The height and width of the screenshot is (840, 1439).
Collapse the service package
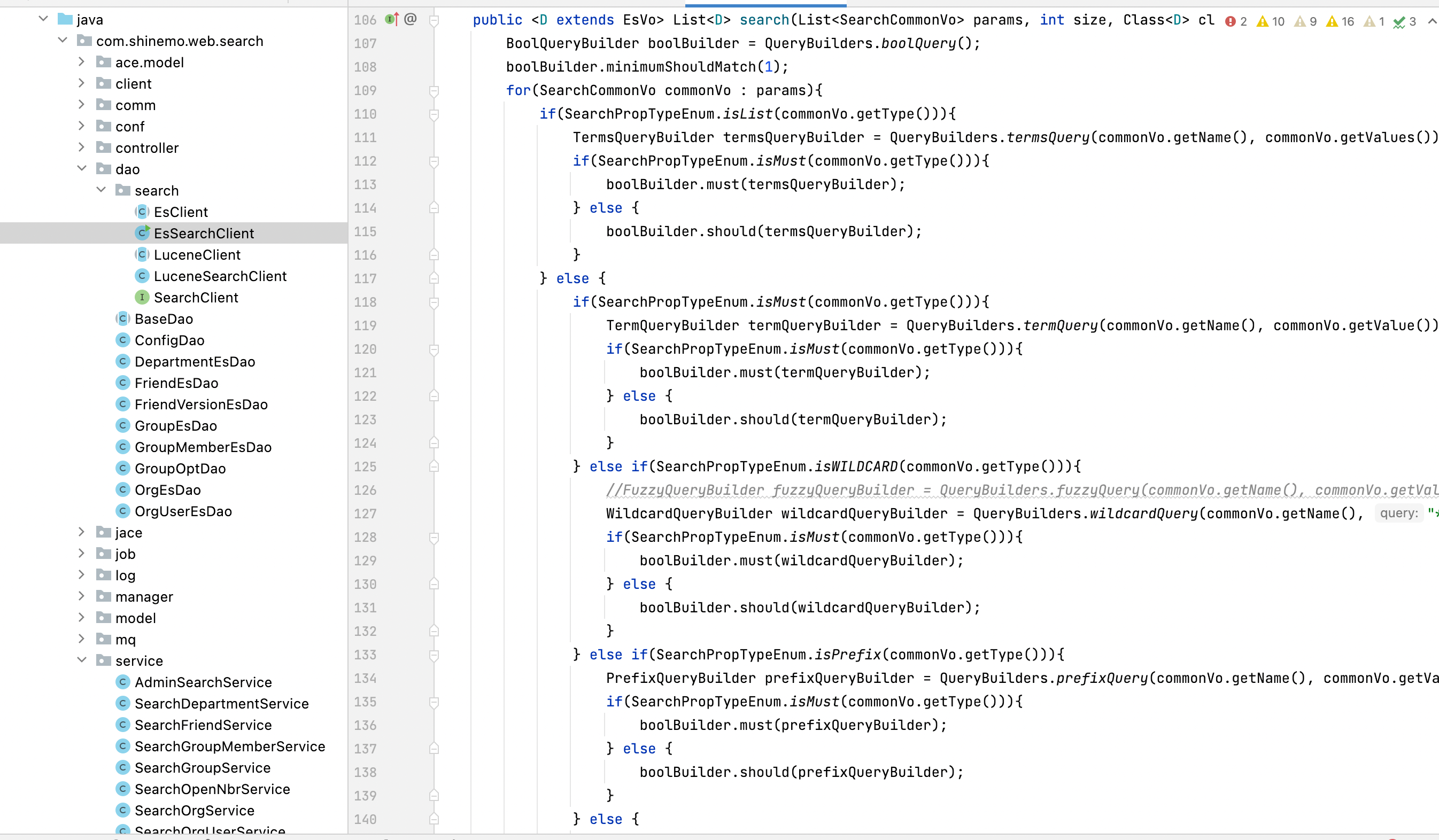pyautogui.click(x=82, y=660)
